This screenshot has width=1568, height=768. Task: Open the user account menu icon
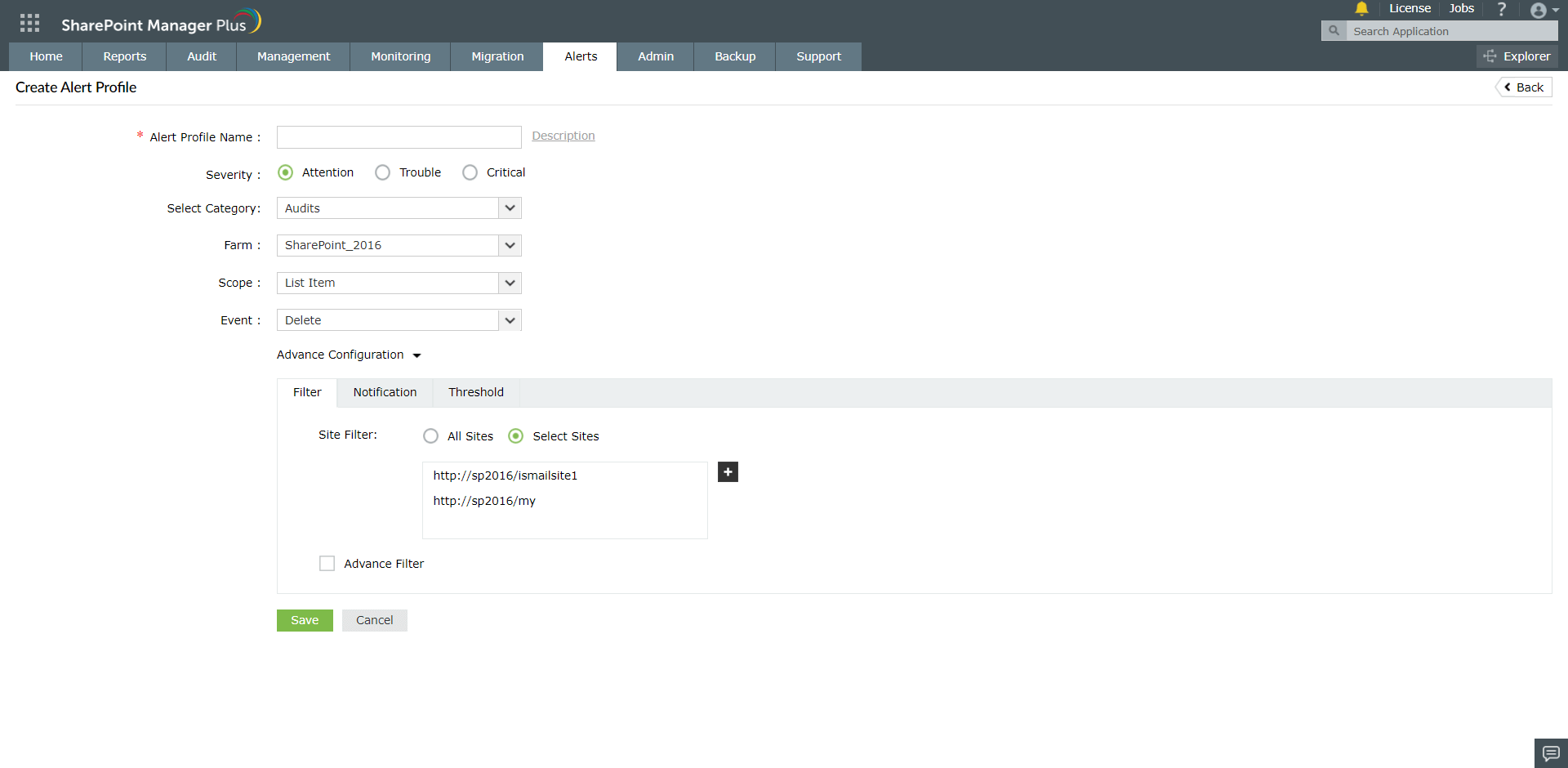1539,10
